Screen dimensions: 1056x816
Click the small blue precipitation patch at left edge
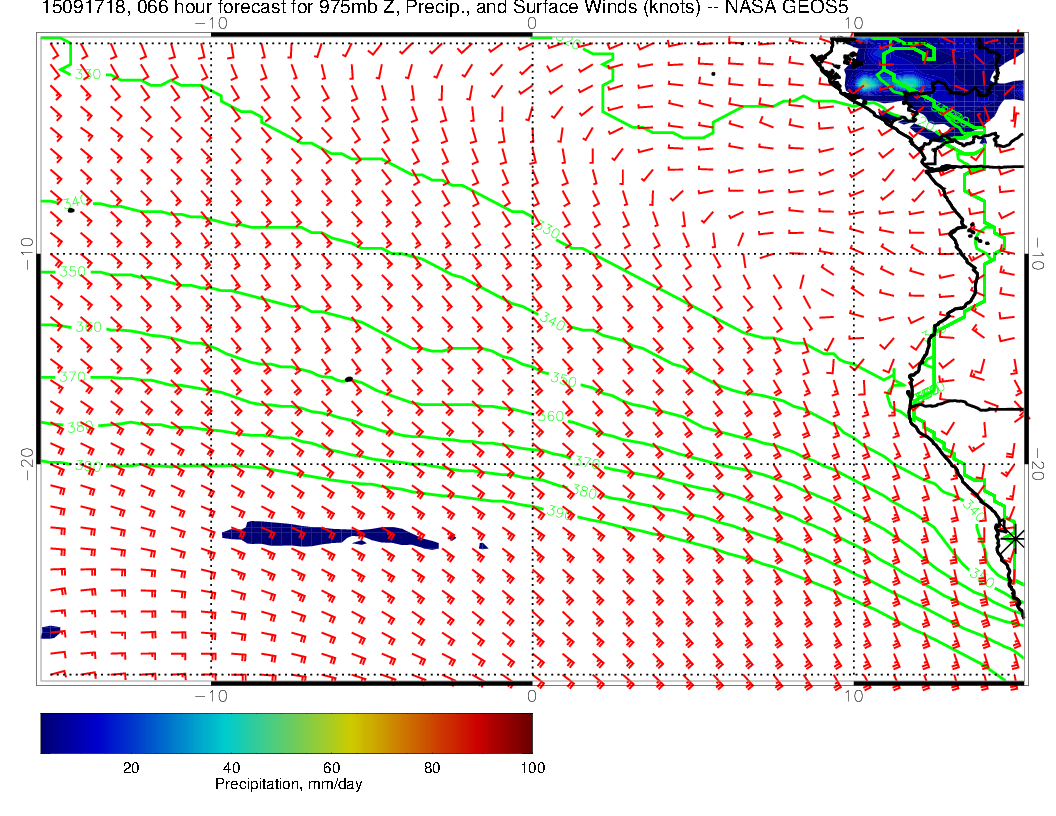pyautogui.click(x=51, y=632)
